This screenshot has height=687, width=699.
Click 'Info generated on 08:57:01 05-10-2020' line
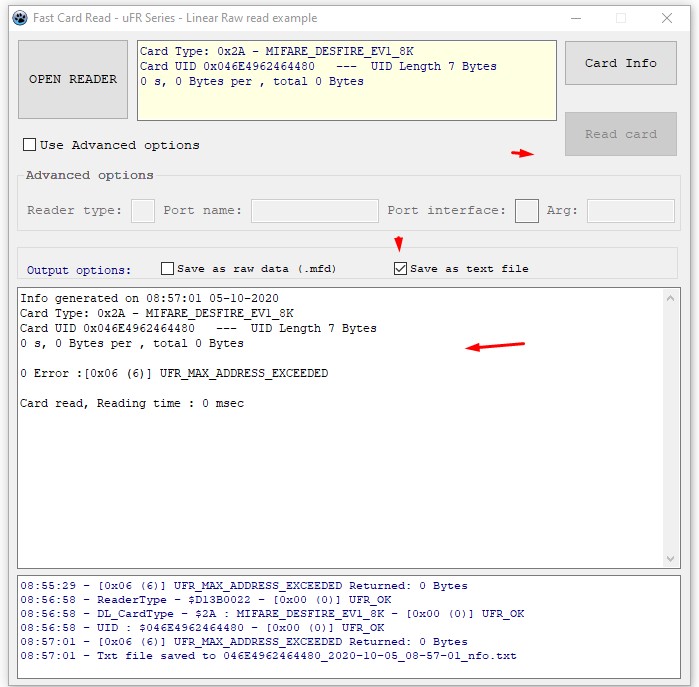149,298
